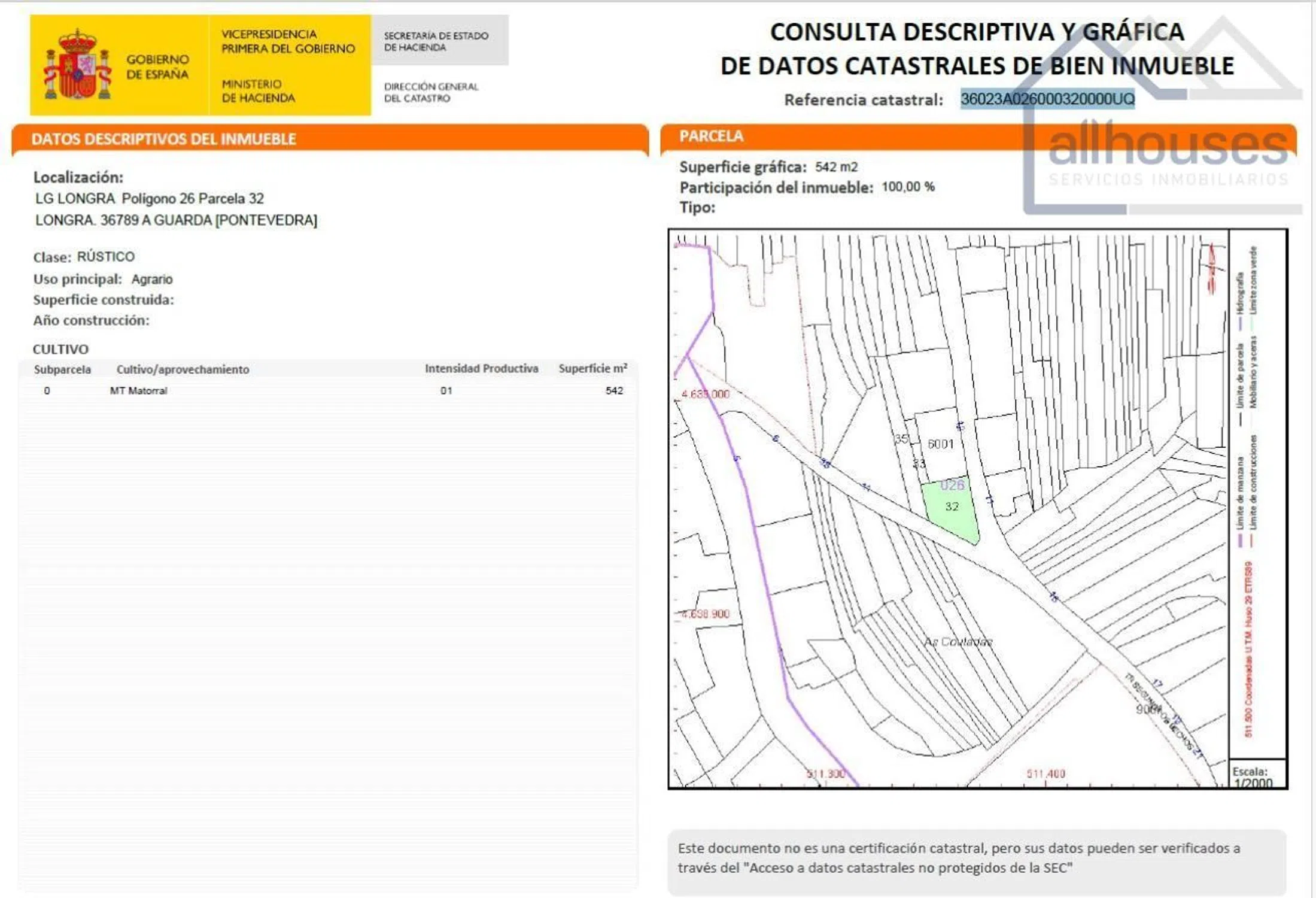This screenshot has height=898, width=1316.
Task: Click the 'Intensidad Productiva' column header
Action: pos(481,369)
